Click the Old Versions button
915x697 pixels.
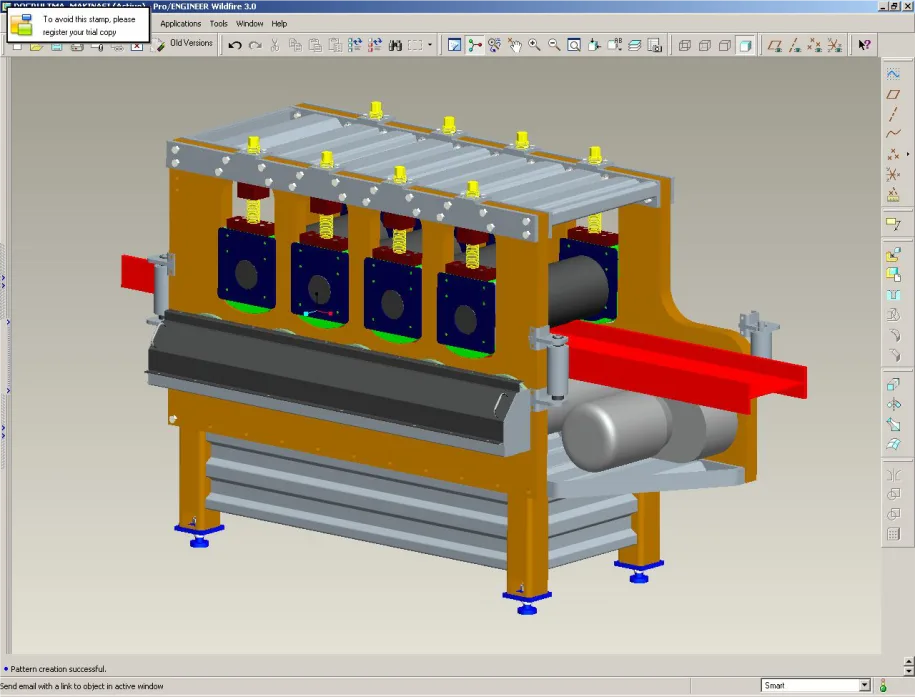tap(184, 44)
